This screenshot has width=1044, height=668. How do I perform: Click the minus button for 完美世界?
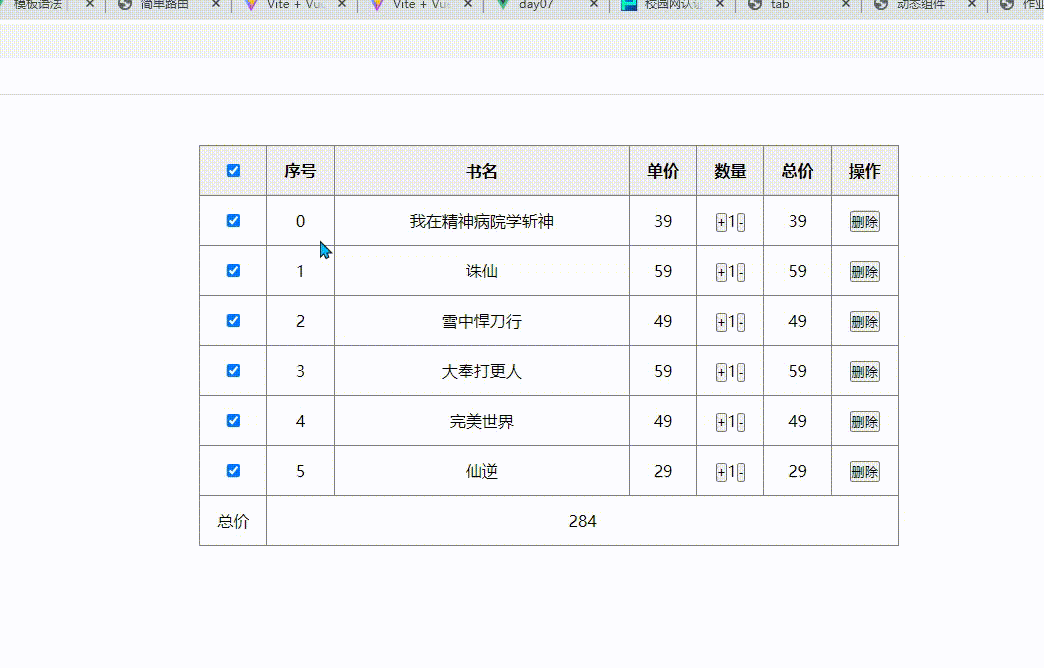pos(741,422)
